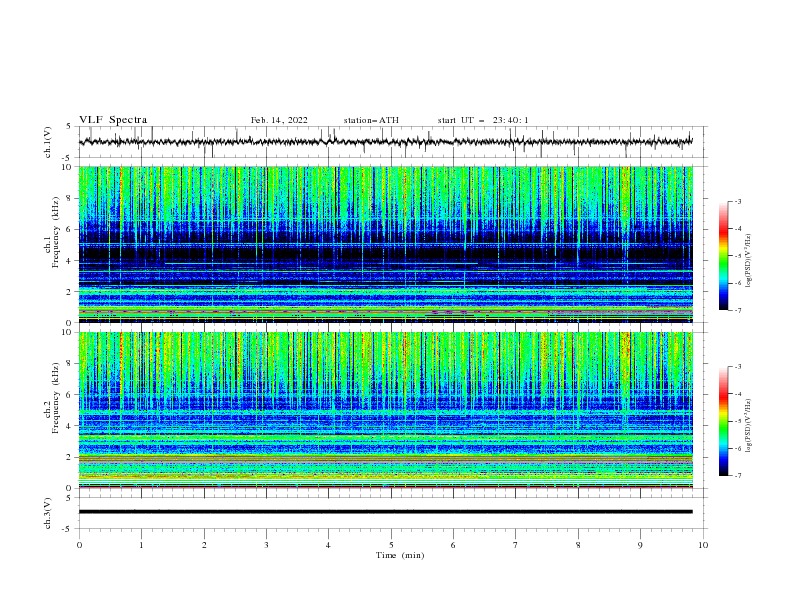The width and height of the screenshot is (792, 612).
Task: Click the log(PSD) label beside ch.2 color bar
Action: [x=748, y=426]
